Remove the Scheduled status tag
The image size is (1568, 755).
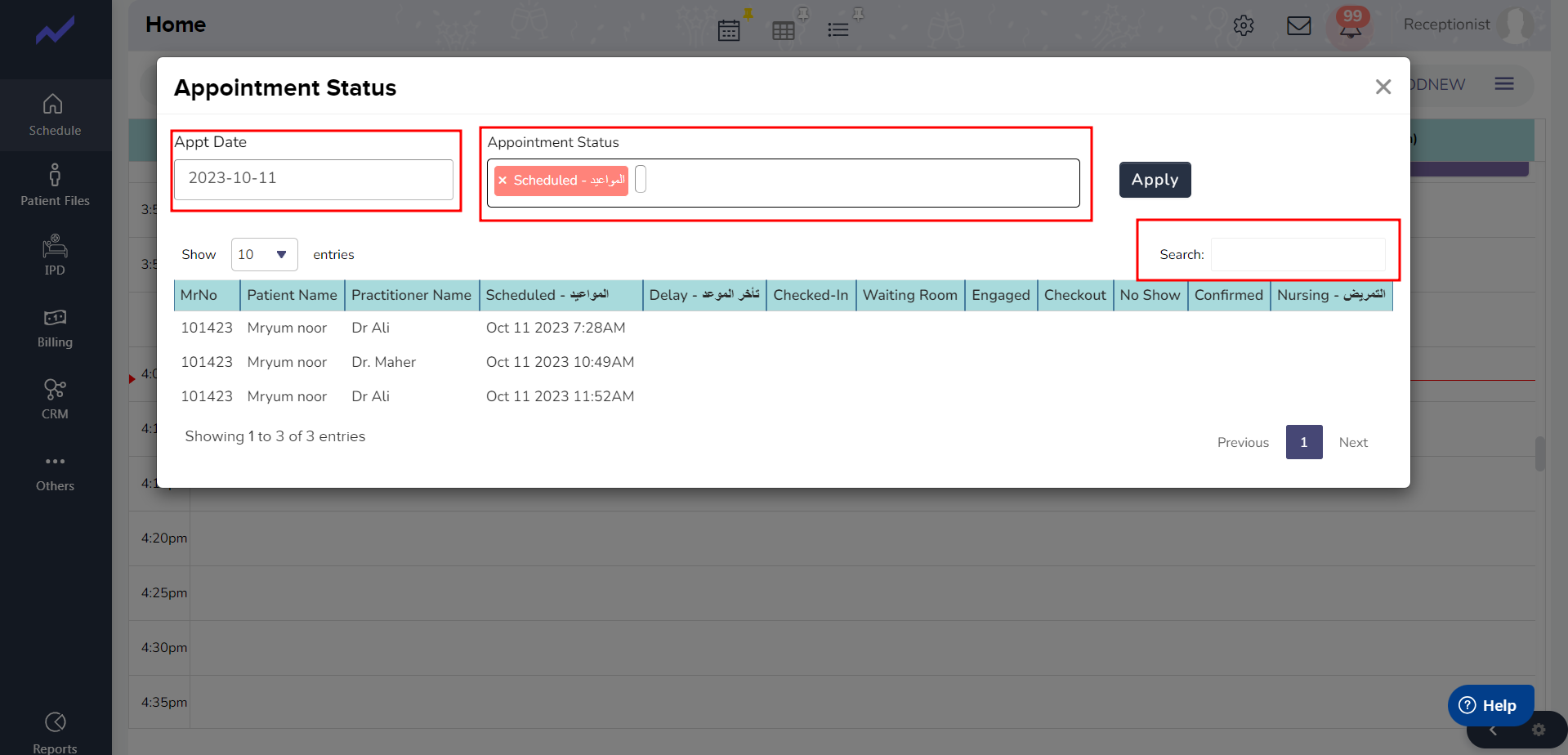503,181
